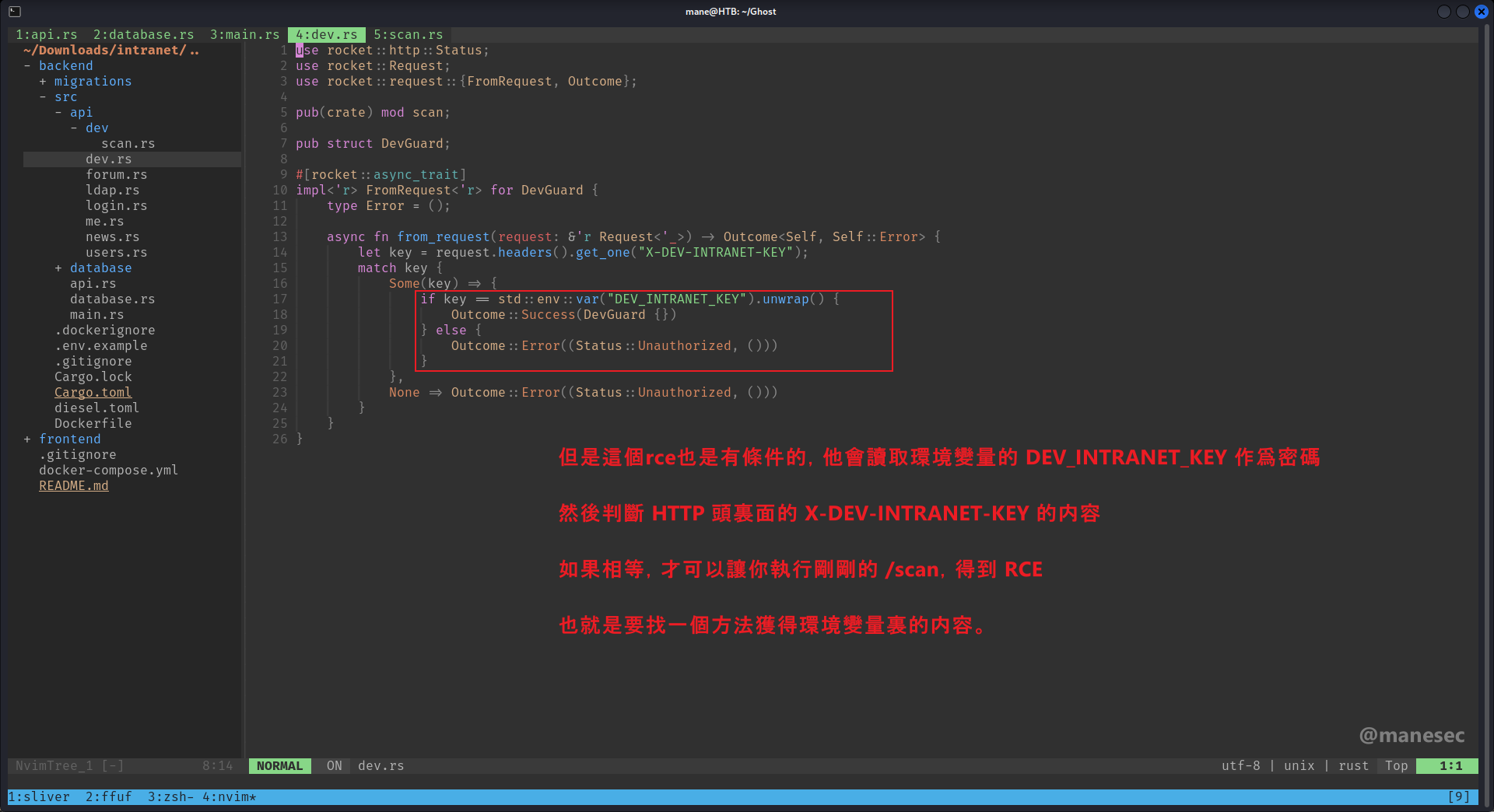
Task: Collapse the src folder
Action: coord(65,97)
